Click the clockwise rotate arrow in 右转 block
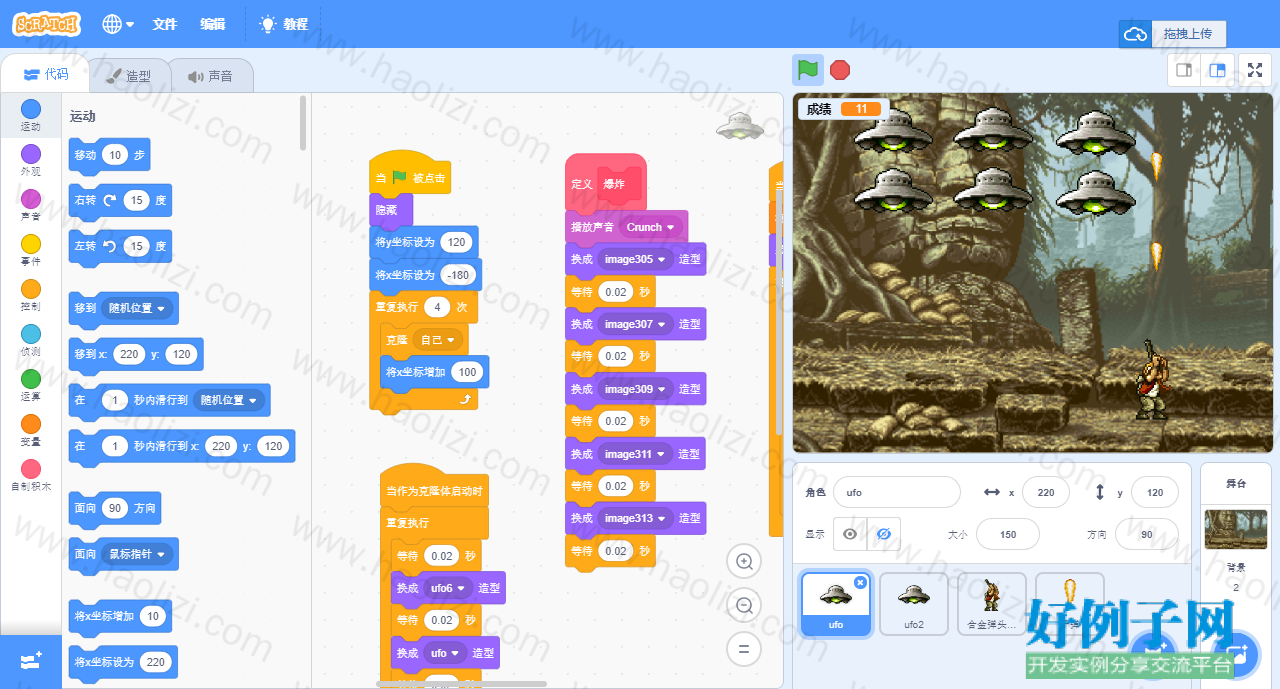Screen dimensions: 1280x689 (110, 200)
